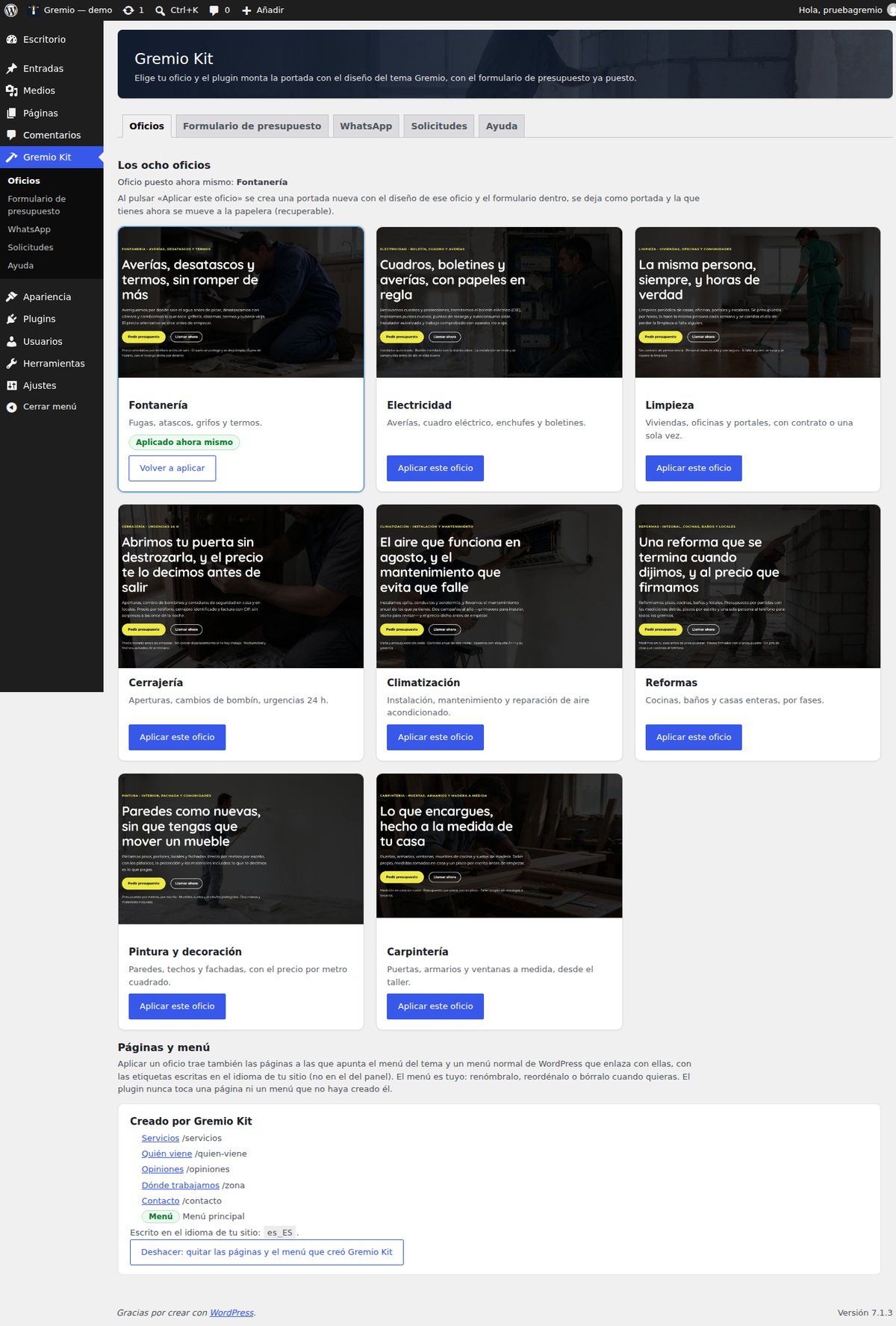Click Volver a aplicar for Fontanería

click(x=172, y=468)
